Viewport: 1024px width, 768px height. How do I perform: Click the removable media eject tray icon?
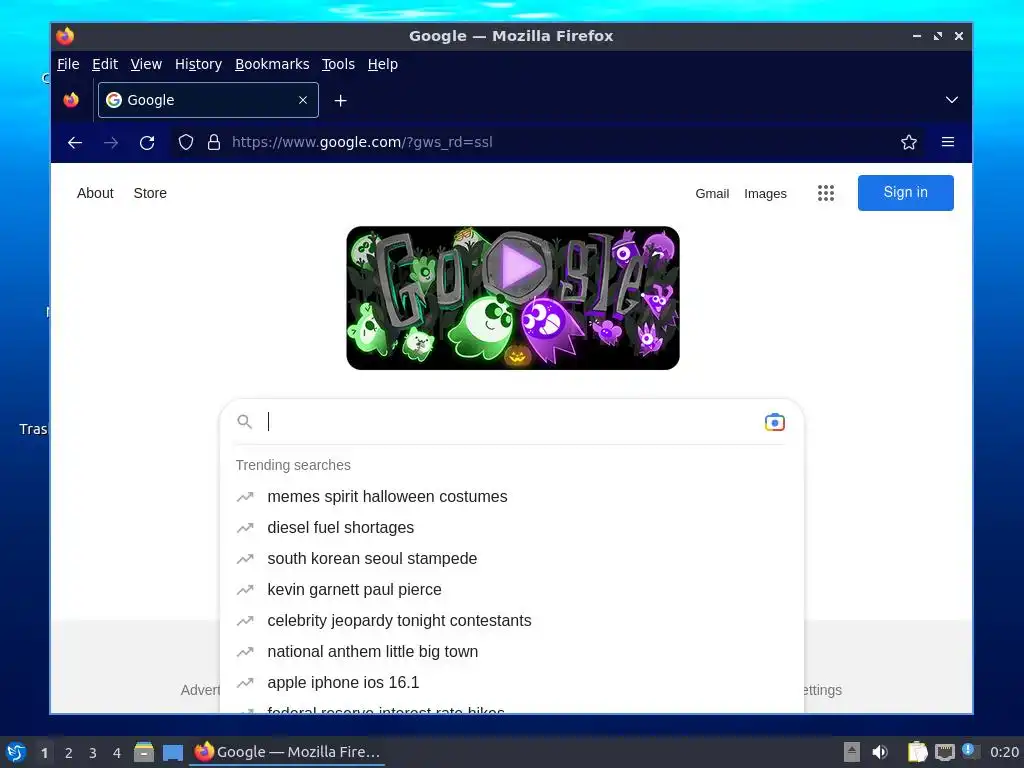852,752
